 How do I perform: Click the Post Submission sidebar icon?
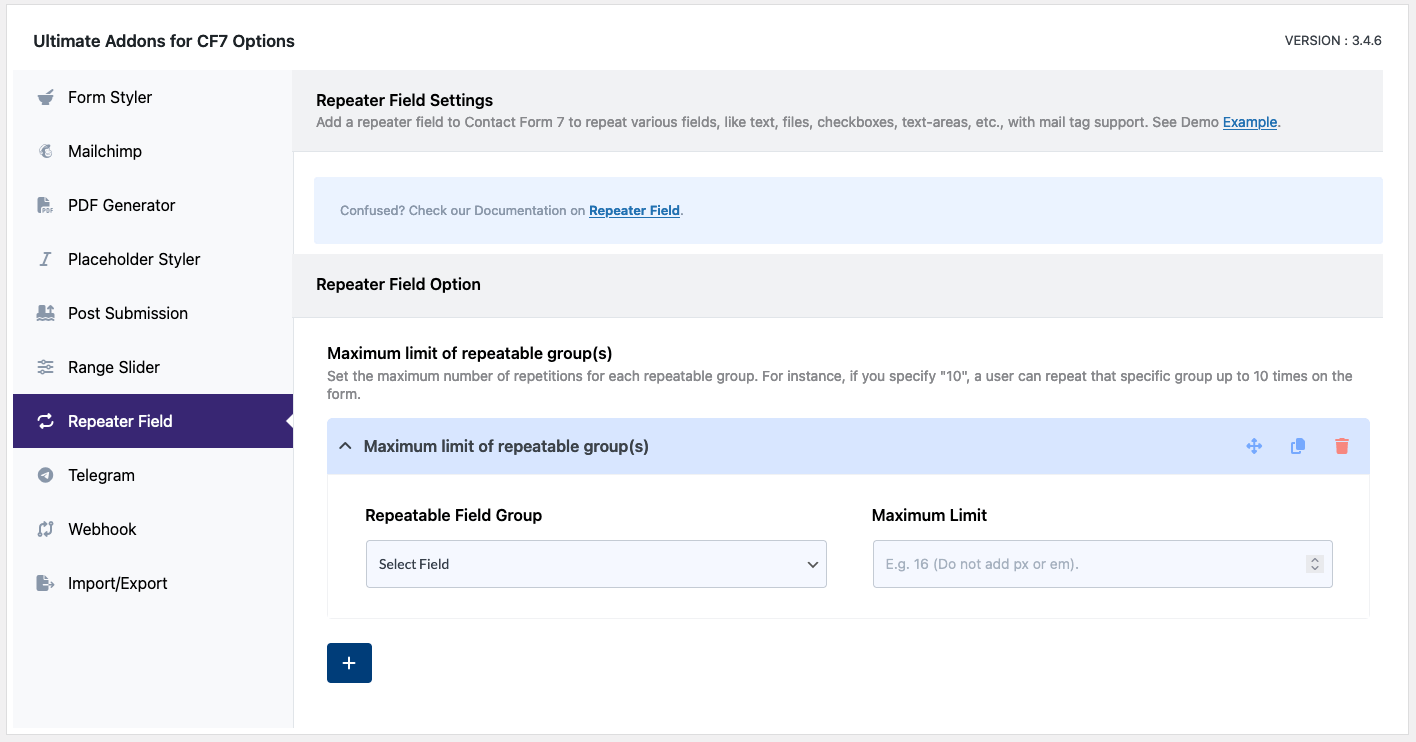pos(45,313)
